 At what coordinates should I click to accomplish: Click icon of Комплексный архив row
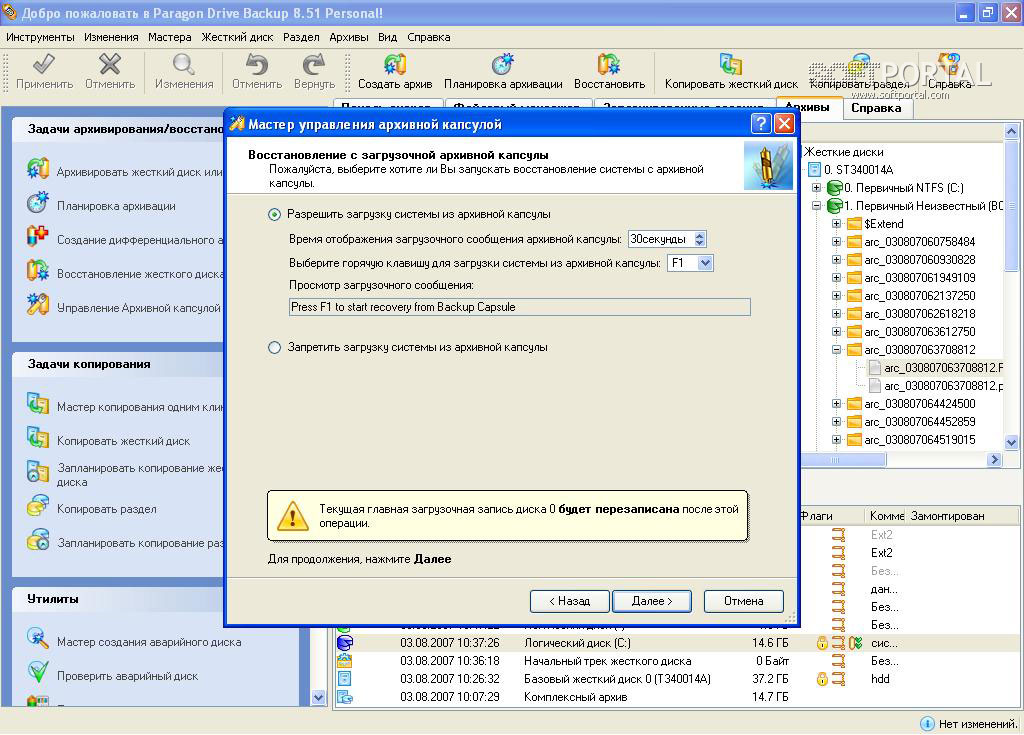[x=345, y=697]
